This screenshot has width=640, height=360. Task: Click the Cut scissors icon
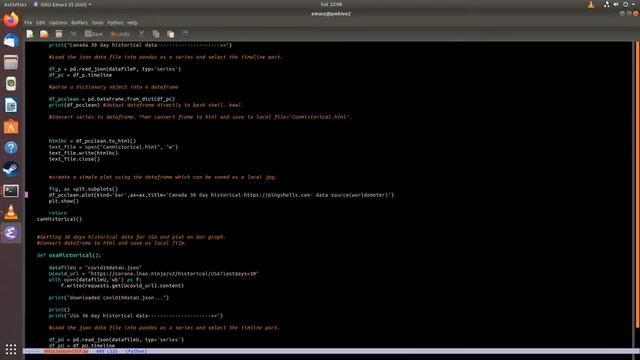(x=141, y=34)
